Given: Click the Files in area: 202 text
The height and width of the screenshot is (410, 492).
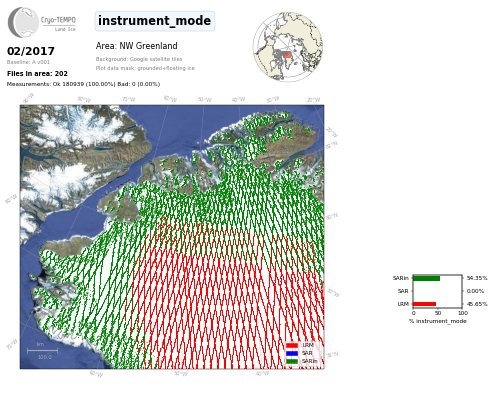Looking at the screenshot, I should point(37,74).
